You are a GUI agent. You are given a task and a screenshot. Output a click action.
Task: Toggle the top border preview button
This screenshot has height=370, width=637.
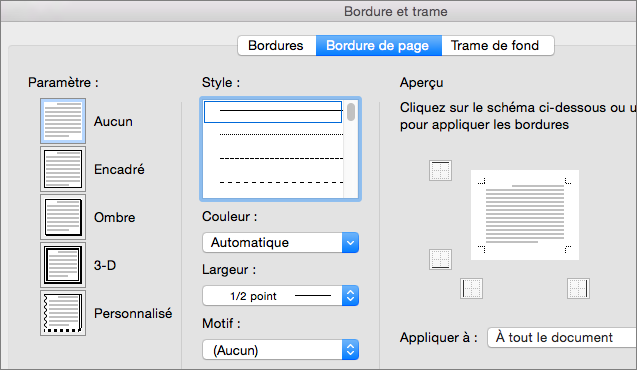440,171
